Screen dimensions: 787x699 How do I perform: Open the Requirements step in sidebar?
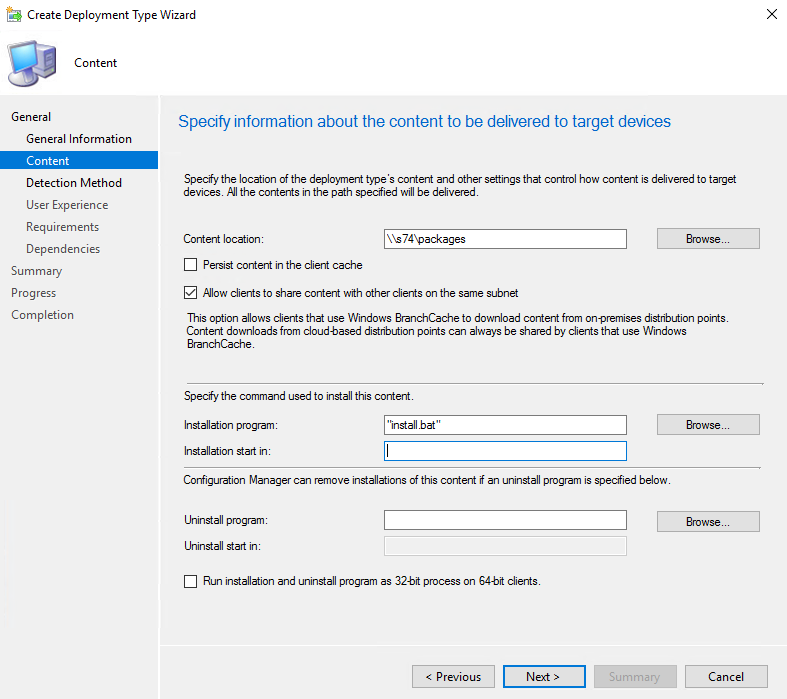coord(62,227)
